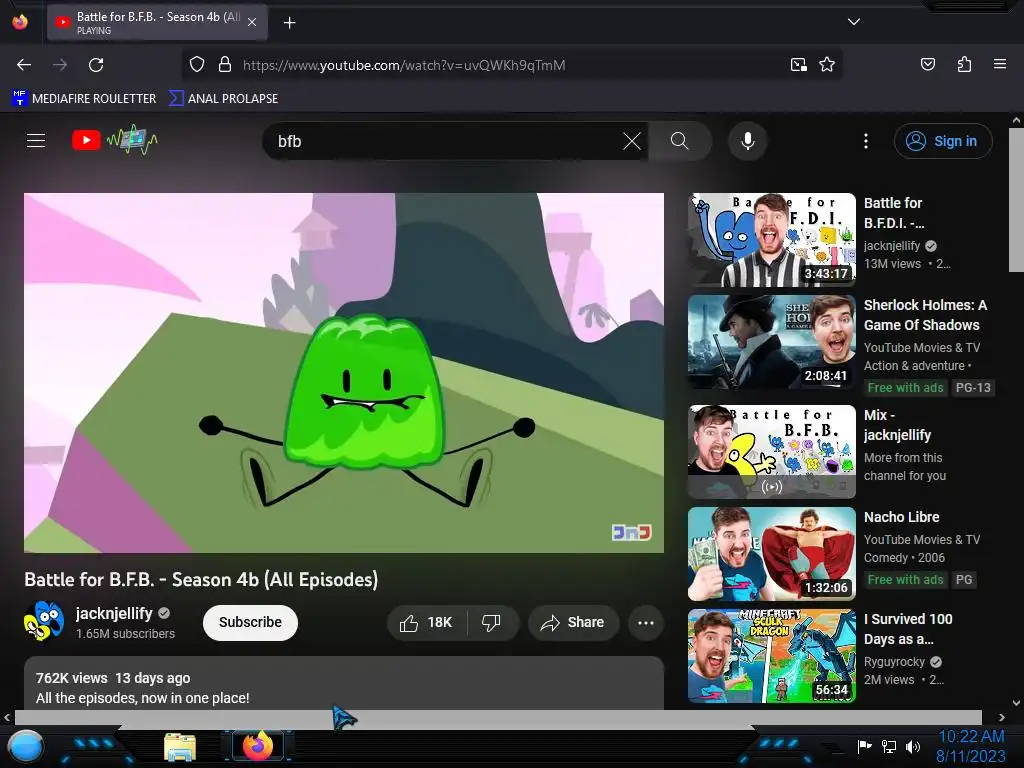Expand the video description box
Viewport: 1024px width, 768px height.
(344, 683)
